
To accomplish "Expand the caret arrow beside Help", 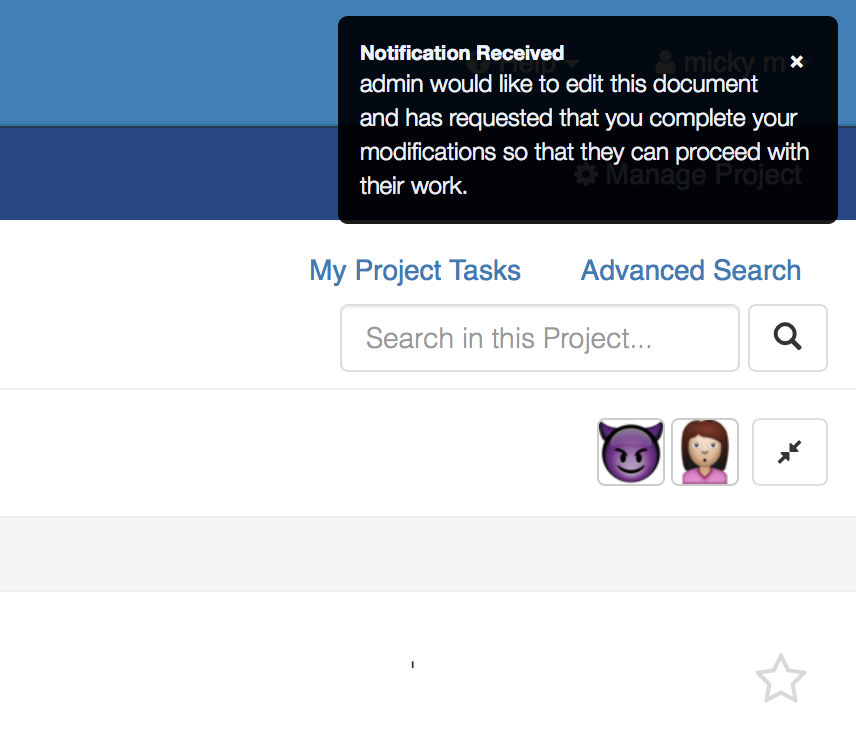I will tap(572, 64).
